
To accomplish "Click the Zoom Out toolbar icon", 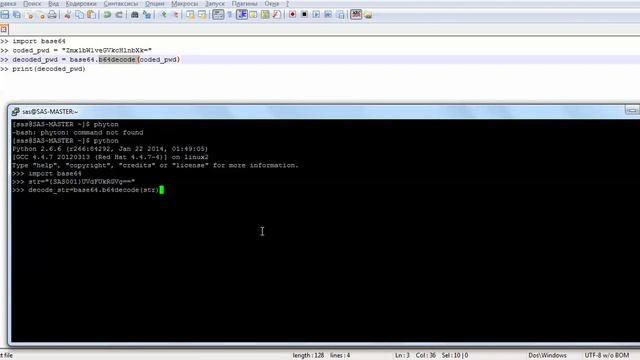I will [x=176, y=15].
